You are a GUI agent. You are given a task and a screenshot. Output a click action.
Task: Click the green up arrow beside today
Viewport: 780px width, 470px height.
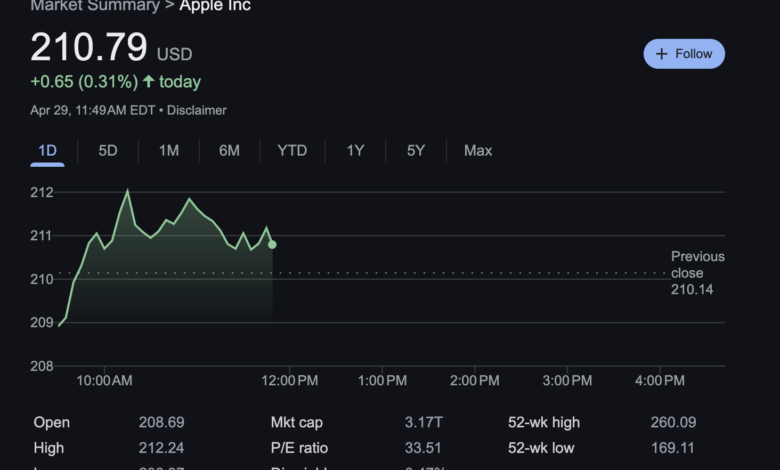(148, 81)
